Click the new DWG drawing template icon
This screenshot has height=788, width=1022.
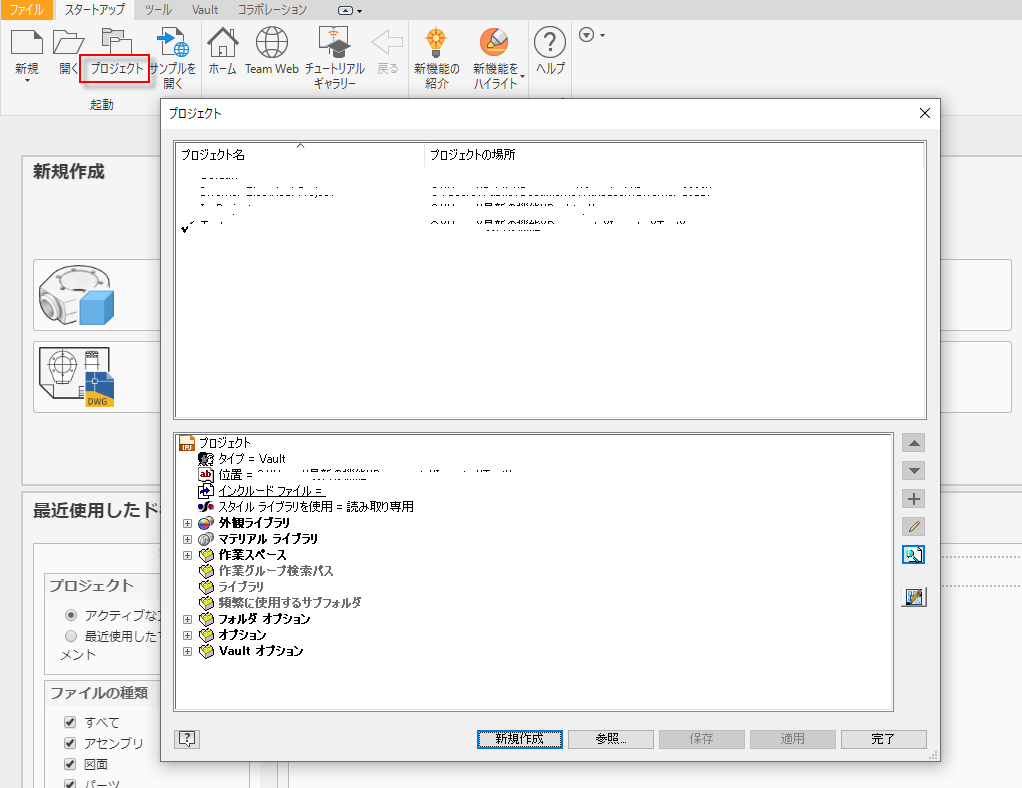pos(77,377)
